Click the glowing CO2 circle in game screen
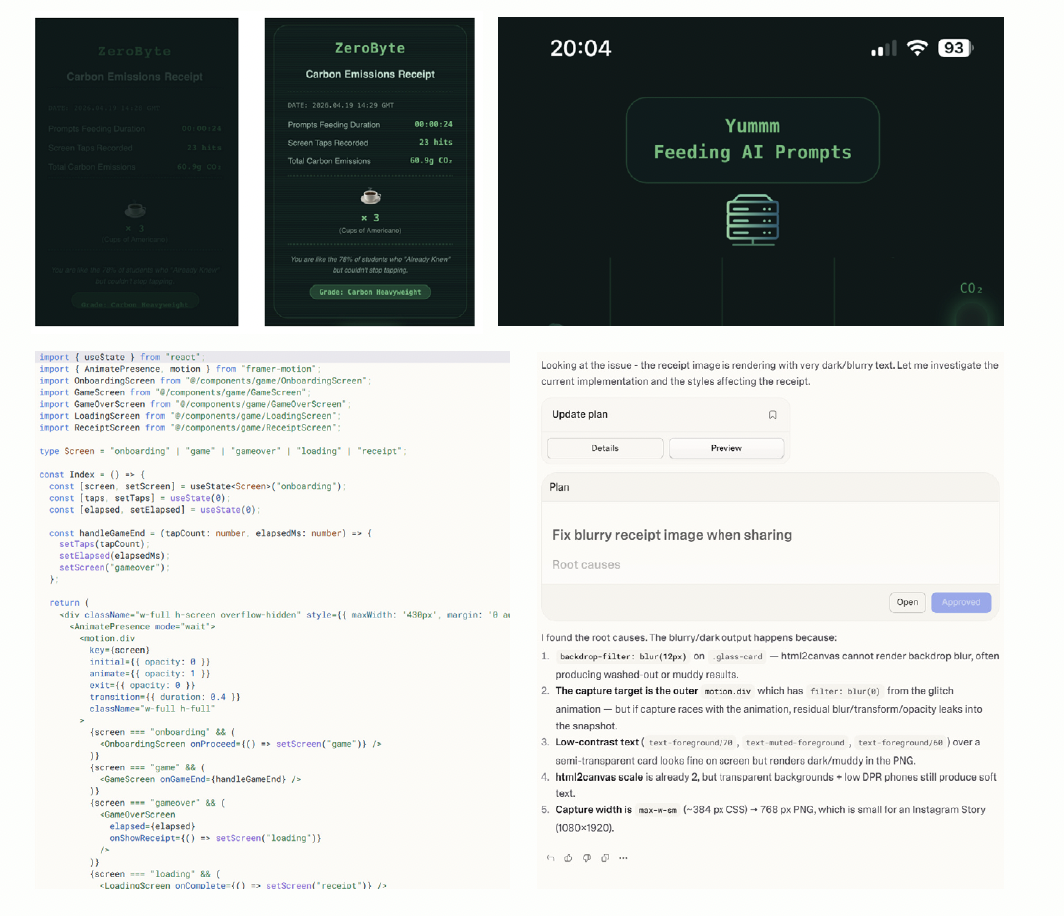 click(x=972, y=314)
